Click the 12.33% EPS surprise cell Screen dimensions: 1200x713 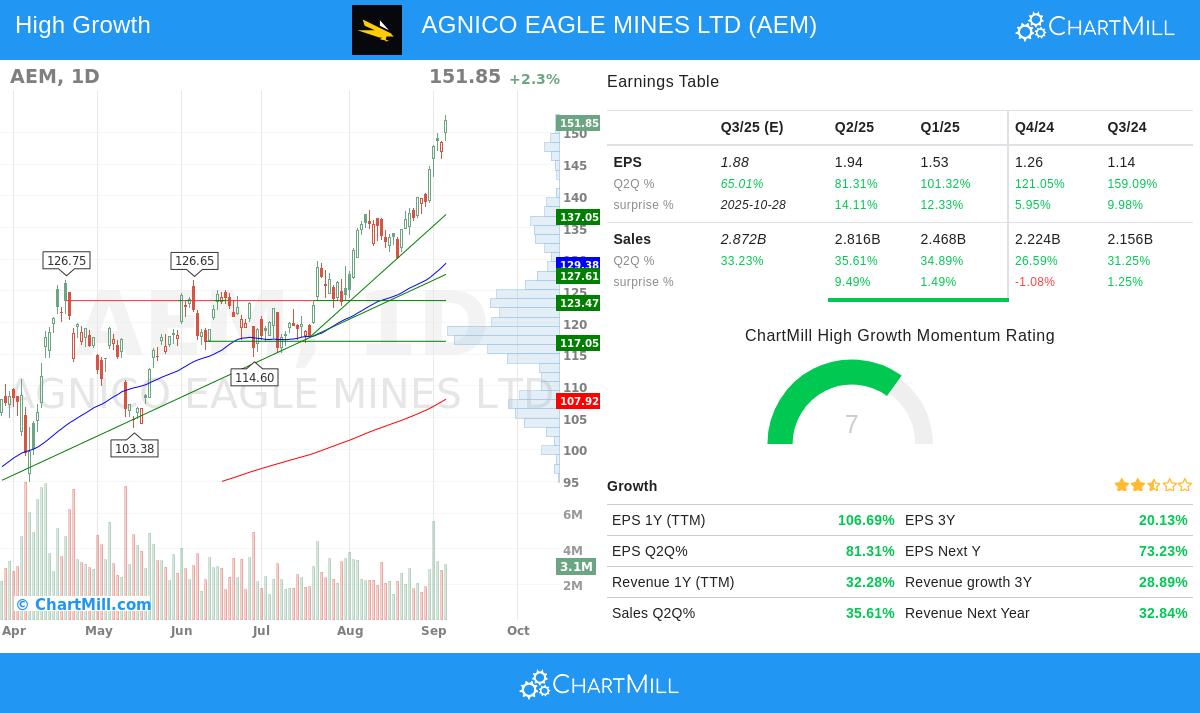[942, 205]
